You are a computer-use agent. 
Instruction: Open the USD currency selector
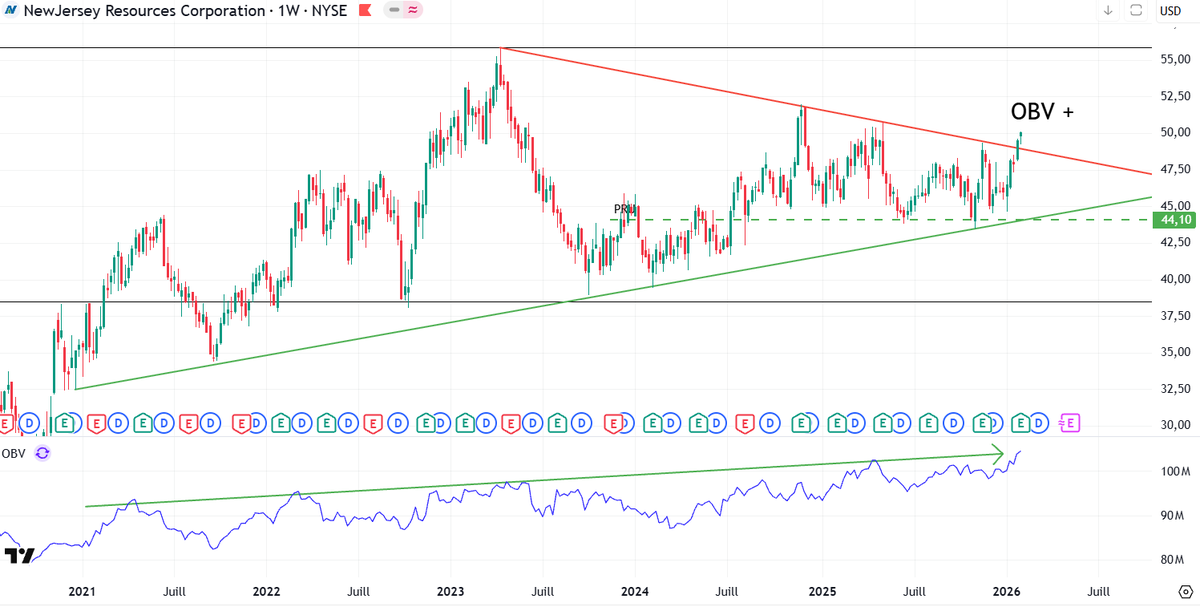click(1170, 11)
